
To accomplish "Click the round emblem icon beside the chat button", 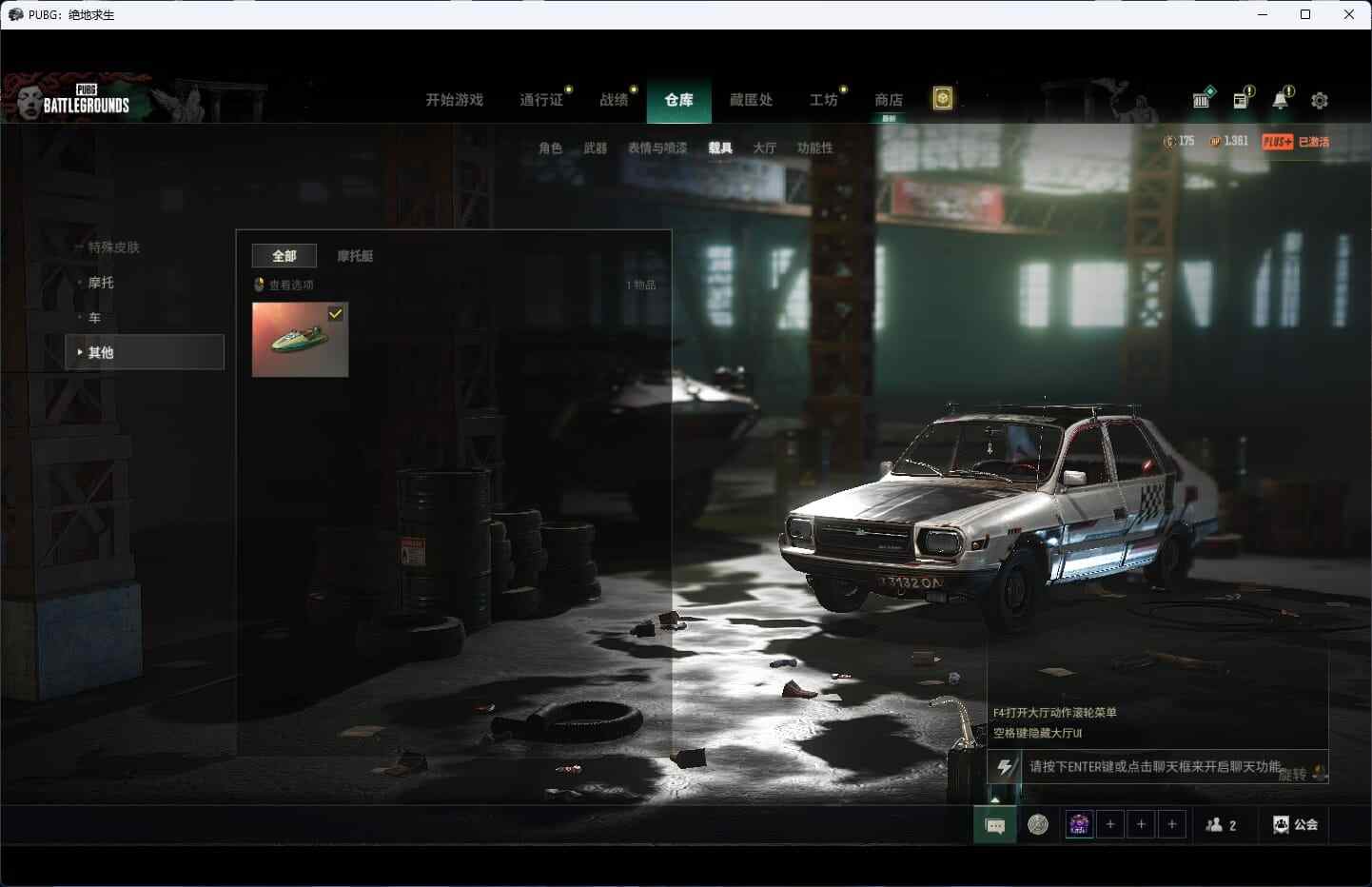I will pyautogui.click(x=1038, y=825).
